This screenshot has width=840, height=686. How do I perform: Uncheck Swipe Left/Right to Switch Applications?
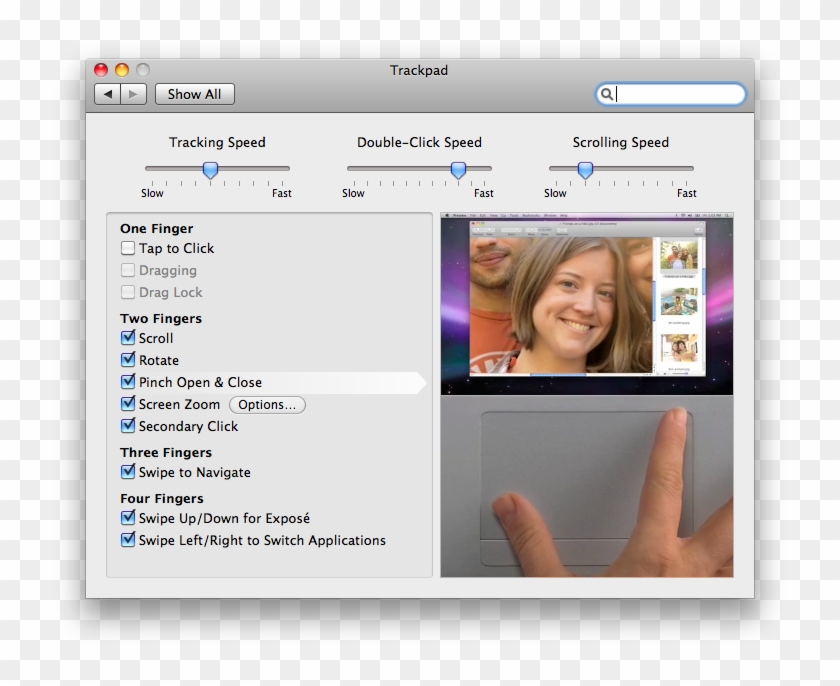pos(127,540)
